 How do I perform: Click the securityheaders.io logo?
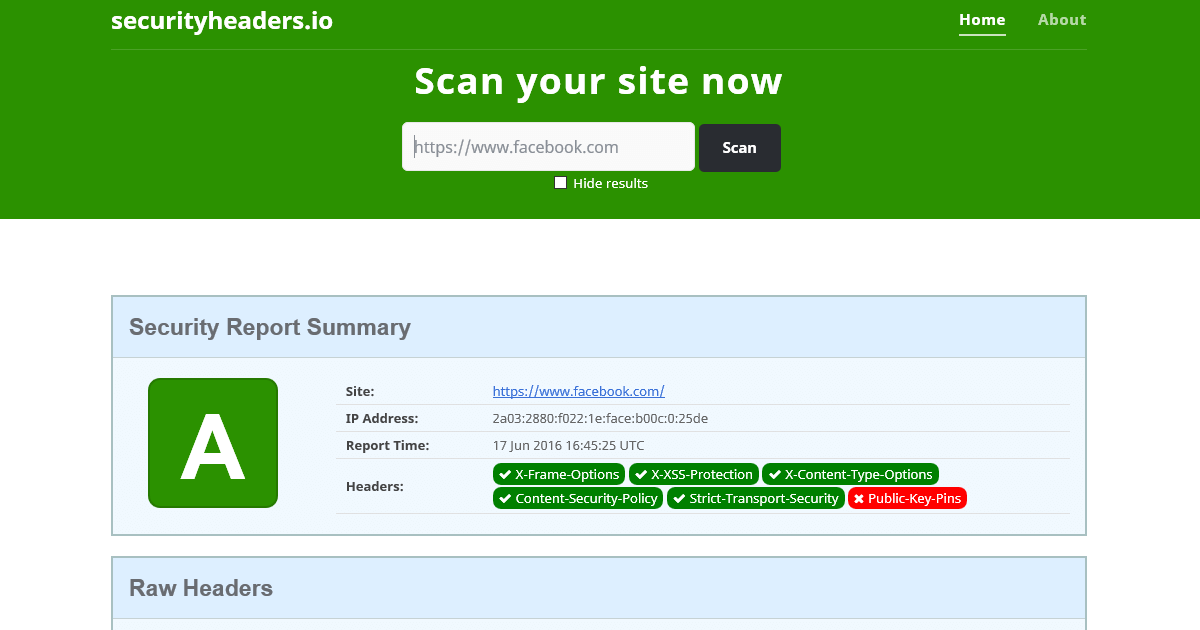pyautogui.click(x=221, y=20)
